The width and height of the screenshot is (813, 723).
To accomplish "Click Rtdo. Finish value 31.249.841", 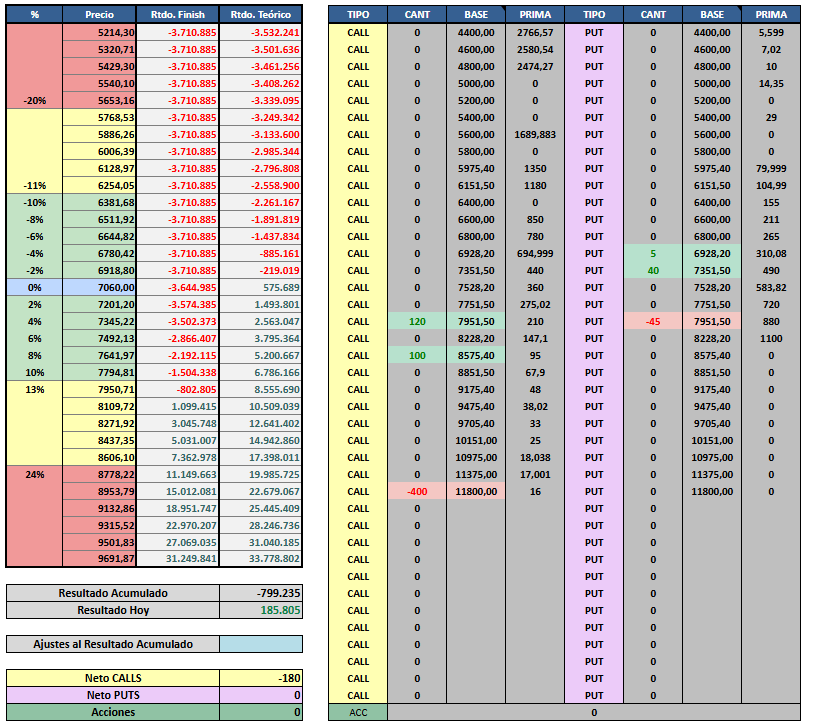I will tap(177, 559).
